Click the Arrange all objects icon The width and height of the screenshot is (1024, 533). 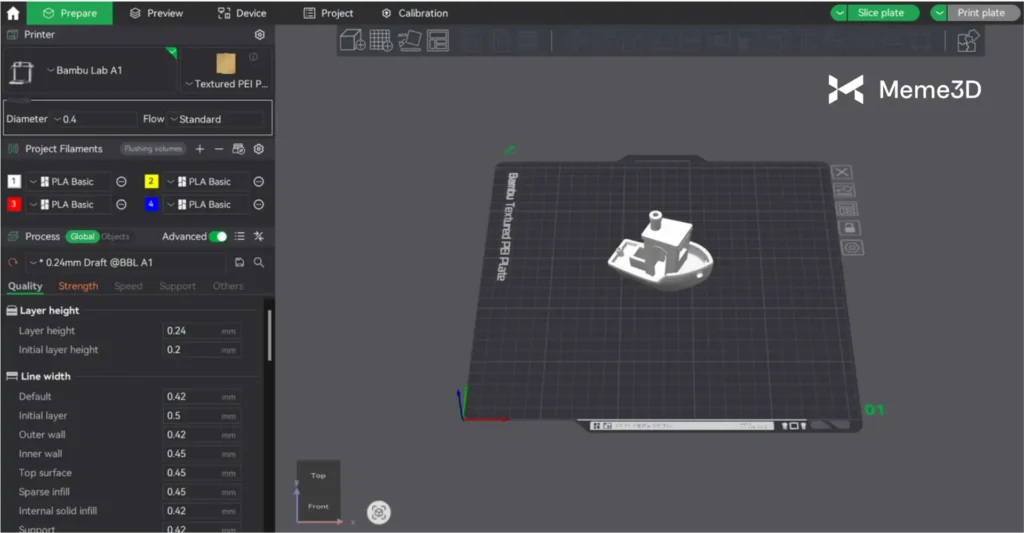[x=438, y=41]
